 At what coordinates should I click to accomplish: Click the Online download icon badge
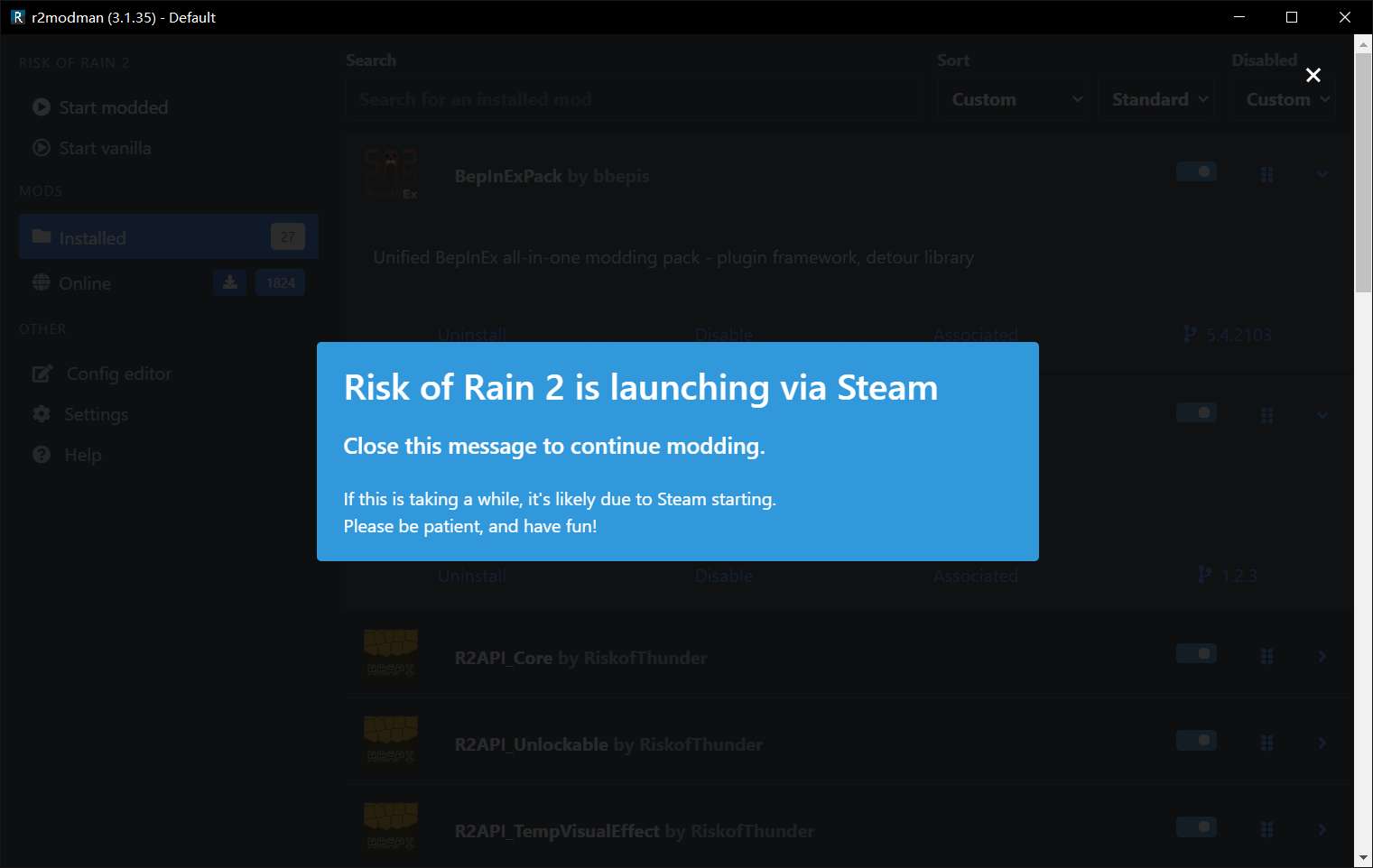(x=230, y=282)
